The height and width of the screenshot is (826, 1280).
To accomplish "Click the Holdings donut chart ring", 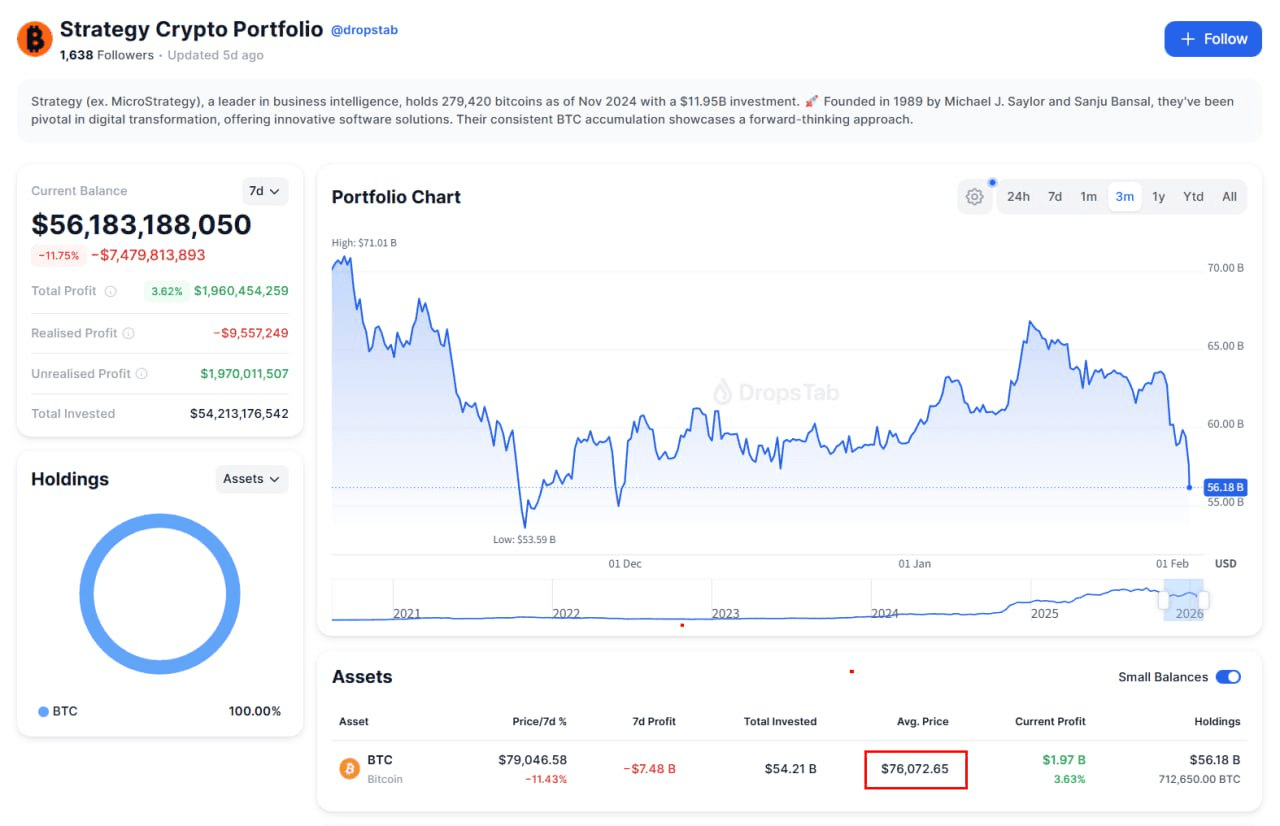I will [160, 521].
